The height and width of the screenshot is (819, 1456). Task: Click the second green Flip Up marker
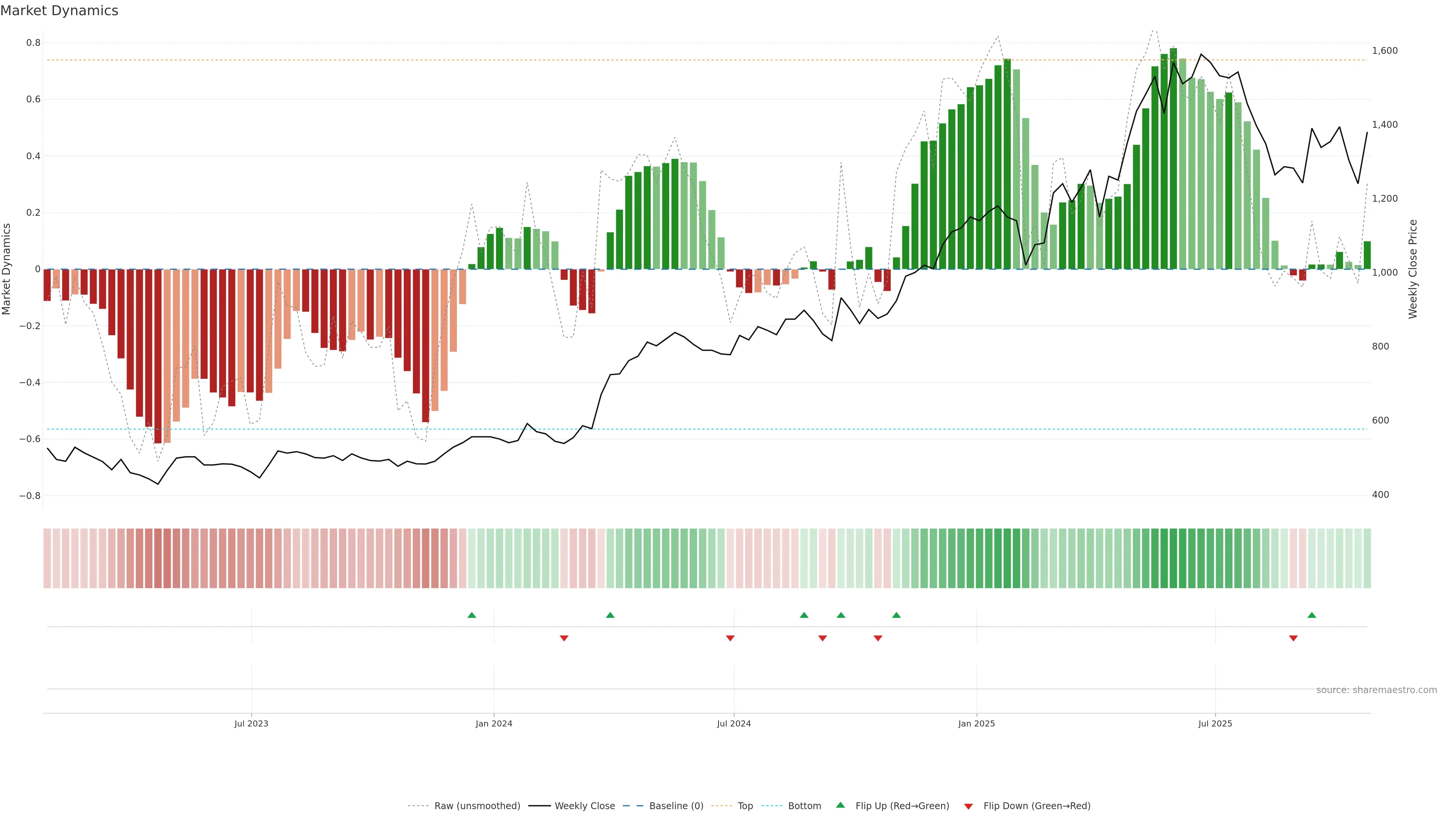(610, 615)
